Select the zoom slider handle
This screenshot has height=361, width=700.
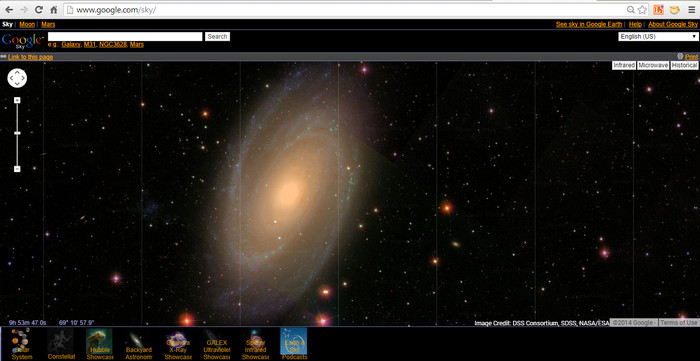coord(17,133)
